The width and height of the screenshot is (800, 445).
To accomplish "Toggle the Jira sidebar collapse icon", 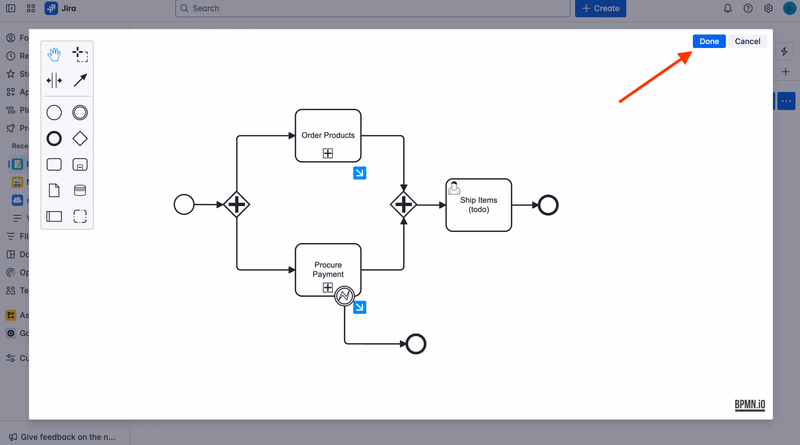I will click(x=11, y=8).
